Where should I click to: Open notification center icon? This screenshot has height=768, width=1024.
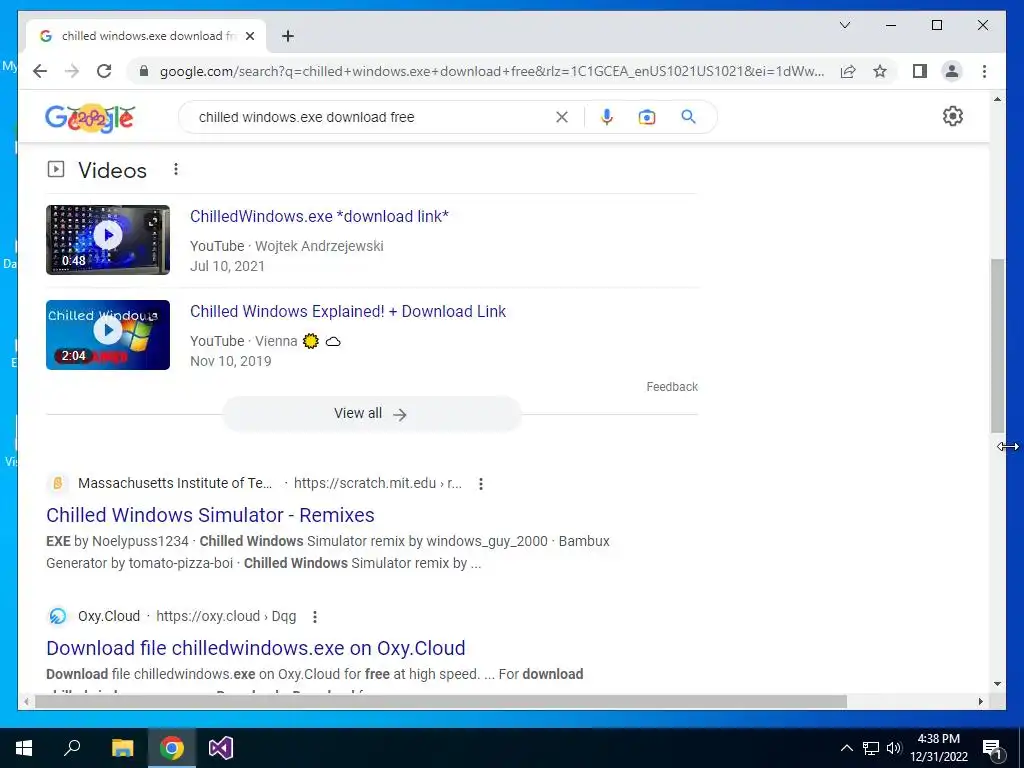(992, 748)
